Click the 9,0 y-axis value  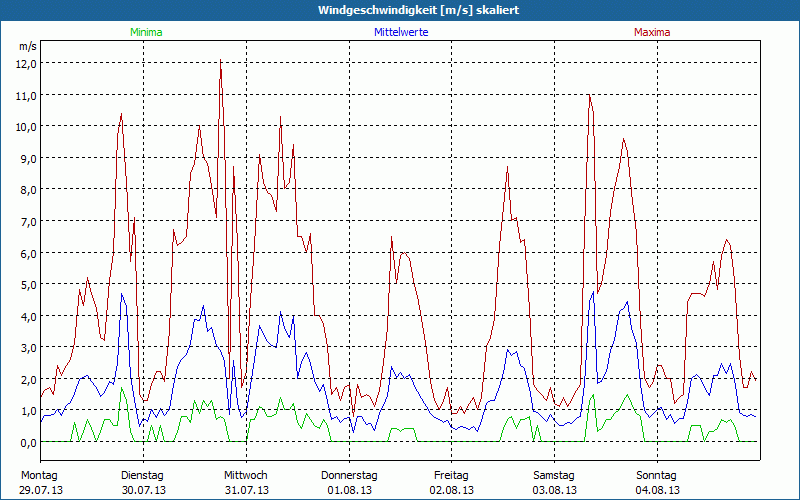coord(26,158)
